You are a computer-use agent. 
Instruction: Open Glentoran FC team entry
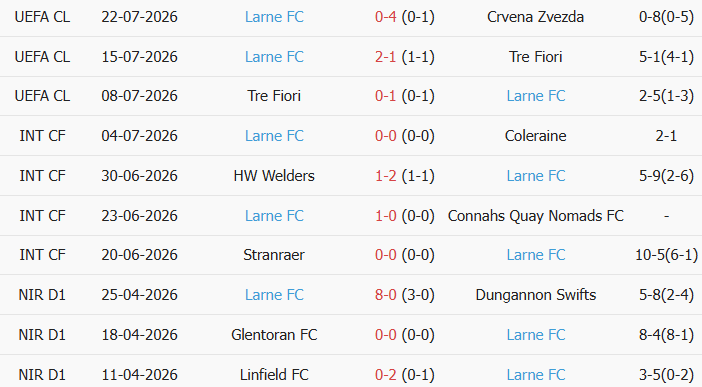(274, 335)
